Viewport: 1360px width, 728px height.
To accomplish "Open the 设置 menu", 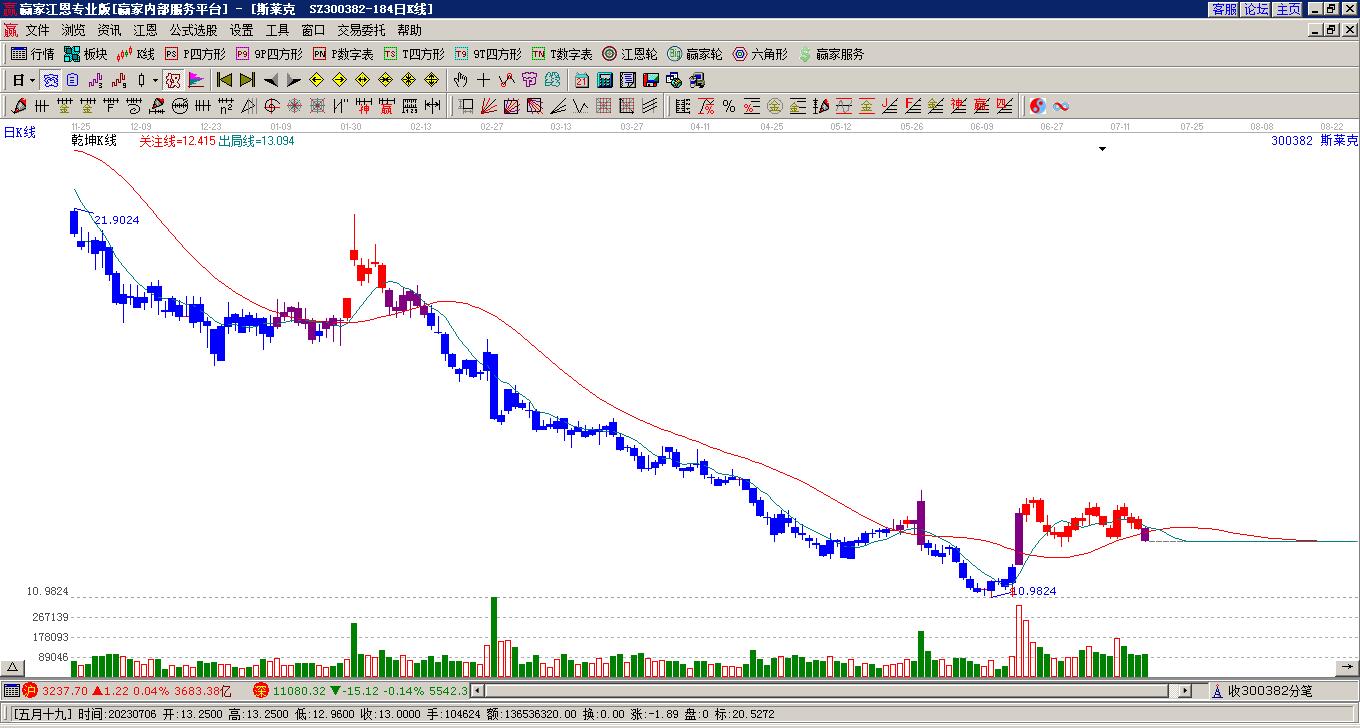I will 241,31.
